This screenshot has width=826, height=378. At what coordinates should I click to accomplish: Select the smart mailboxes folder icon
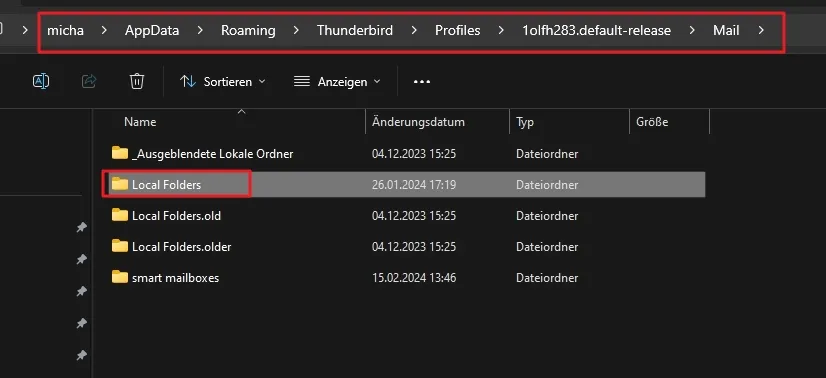click(120, 277)
